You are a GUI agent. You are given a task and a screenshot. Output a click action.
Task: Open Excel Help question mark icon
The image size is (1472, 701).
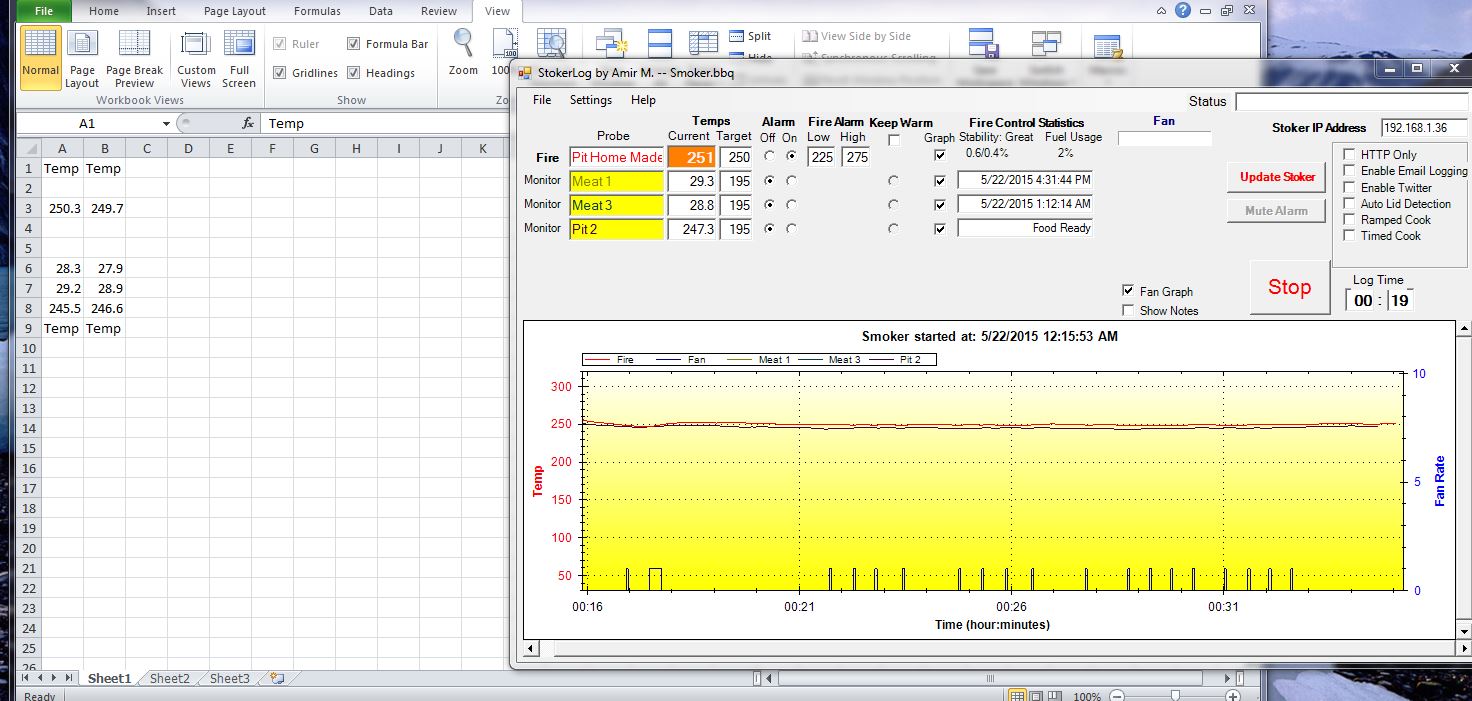pyautogui.click(x=1183, y=10)
